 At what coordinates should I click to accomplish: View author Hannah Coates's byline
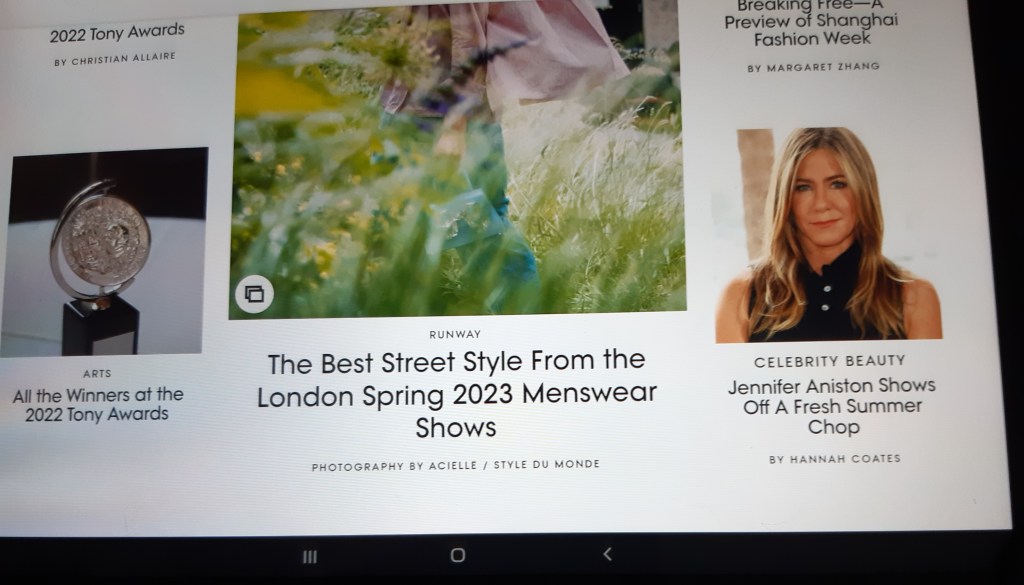coord(835,459)
